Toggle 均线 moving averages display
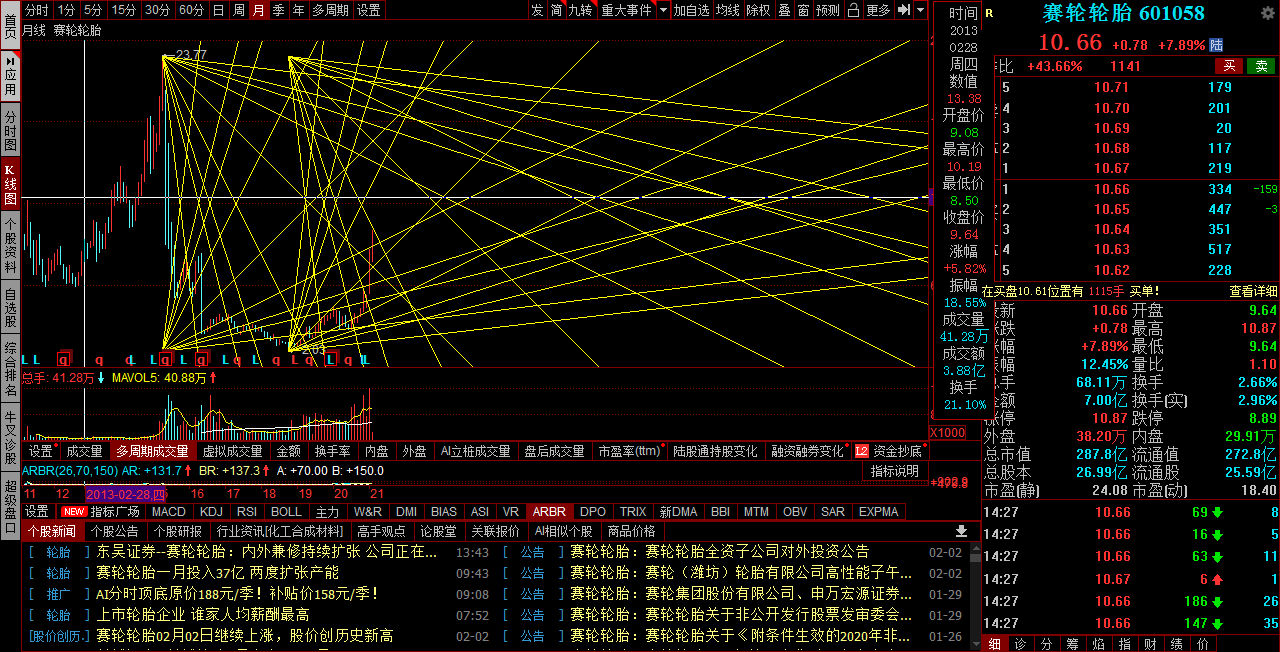Screen dimensions: 1280x652 point(728,10)
